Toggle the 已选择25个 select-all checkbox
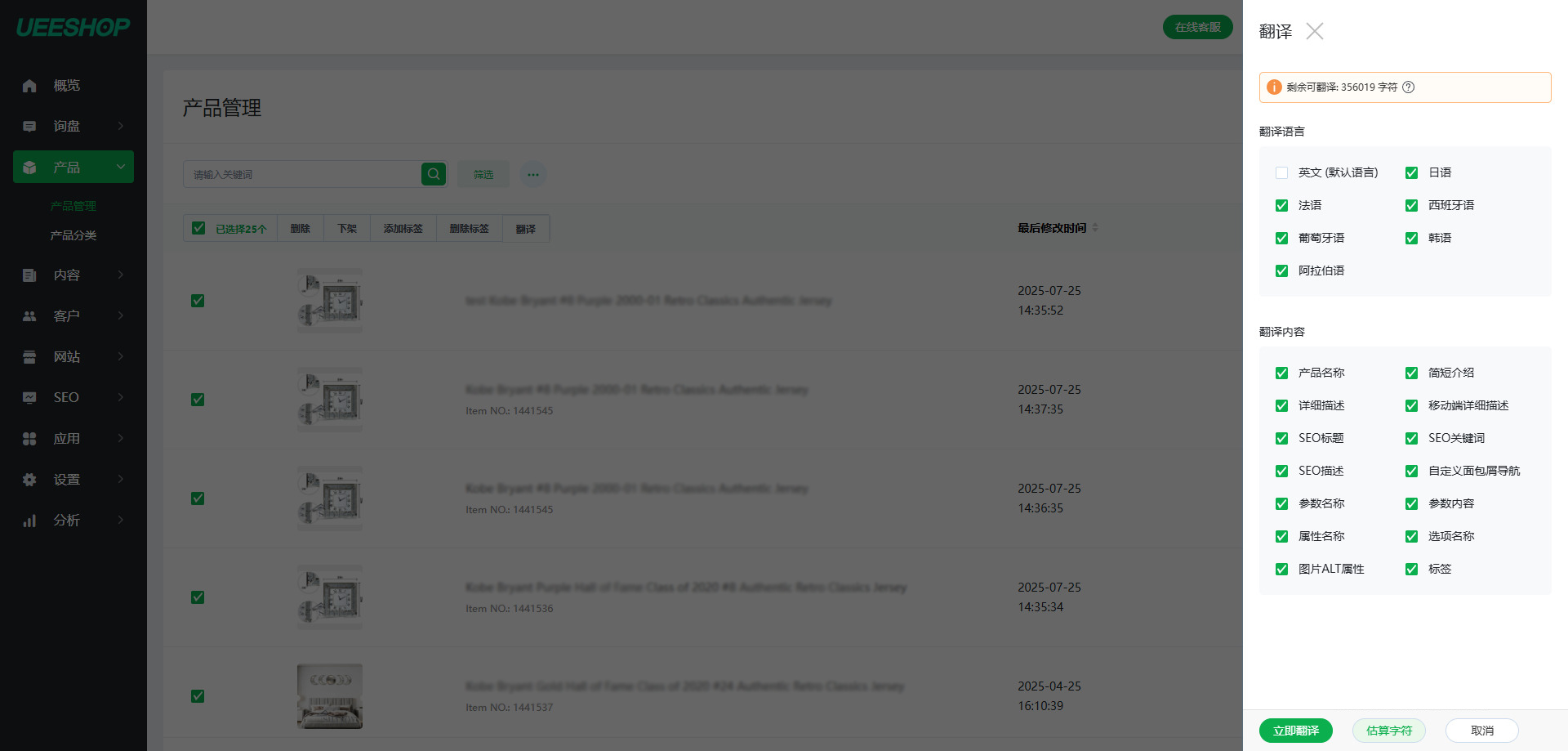This screenshot has height=751, width=1568. (x=198, y=228)
